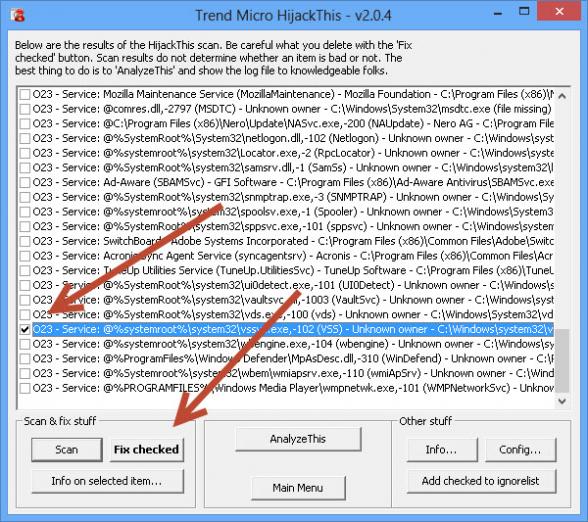Uncheck the highlighted VSS service checkbox
This screenshot has width=588, height=522.
pyautogui.click(x=25, y=329)
